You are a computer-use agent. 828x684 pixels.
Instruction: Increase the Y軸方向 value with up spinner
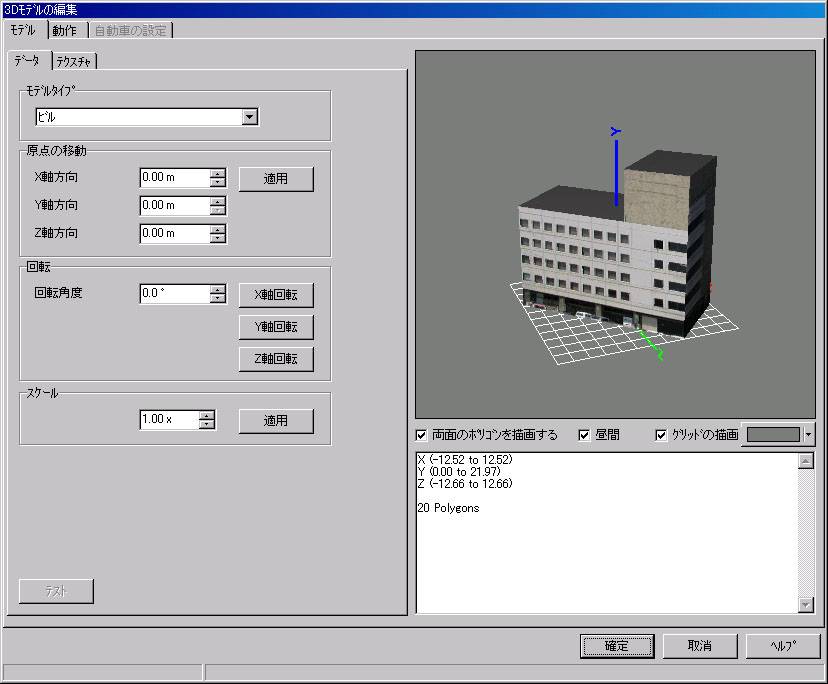click(218, 201)
